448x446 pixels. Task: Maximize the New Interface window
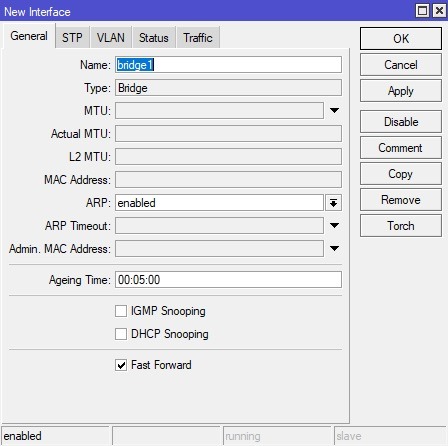422,11
